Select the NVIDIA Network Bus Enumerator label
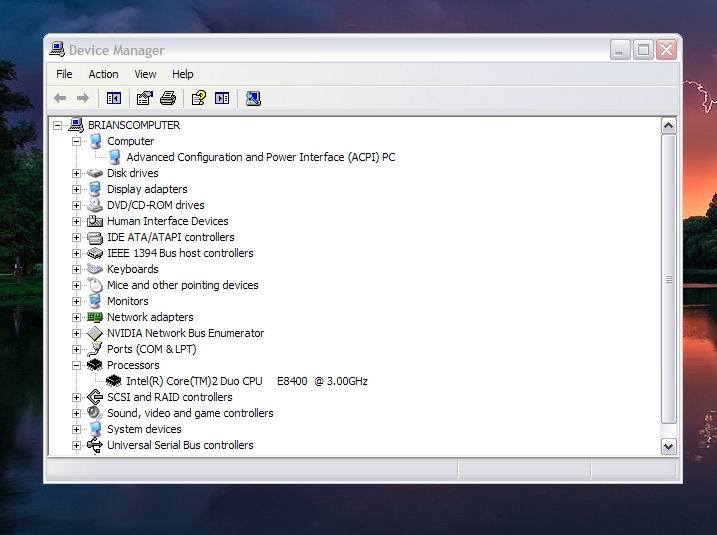 pos(185,333)
